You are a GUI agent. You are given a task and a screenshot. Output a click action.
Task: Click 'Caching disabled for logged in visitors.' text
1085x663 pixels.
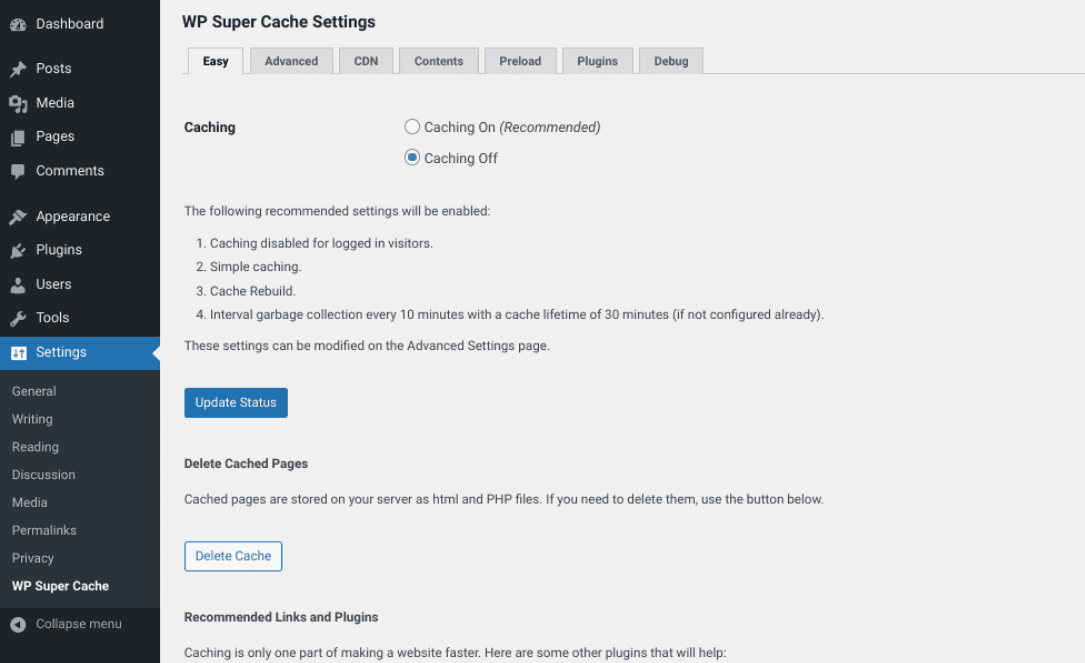(x=321, y=244)
